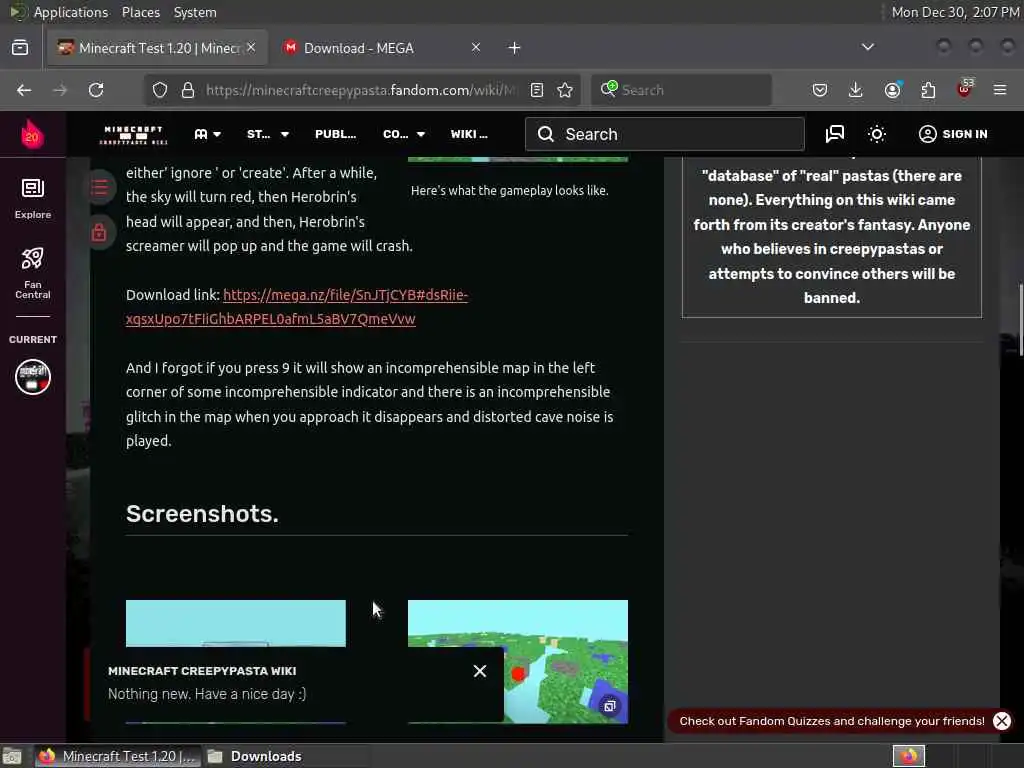Image resolution: width=1024 pixels, height=768 pixels.
Task: Select Minecraft Test Firefox window in taskbar
Action: [116, 756]
